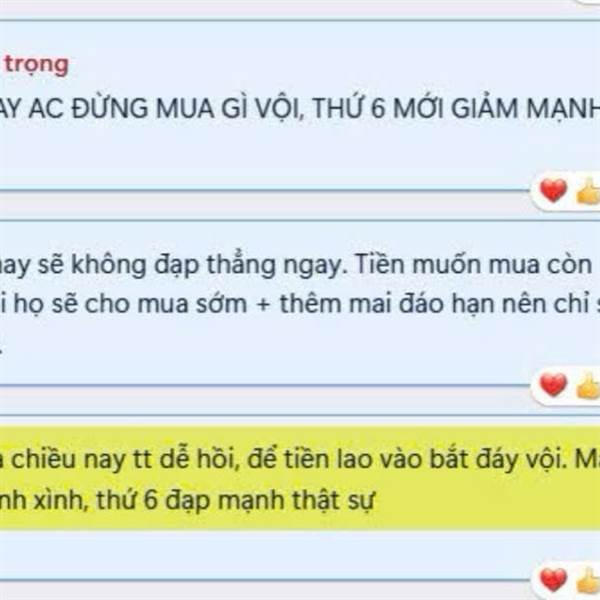Click thumbs-up reaction under yellow highlighted message
Screen dimensions: 600x600
tap(588, 581)
